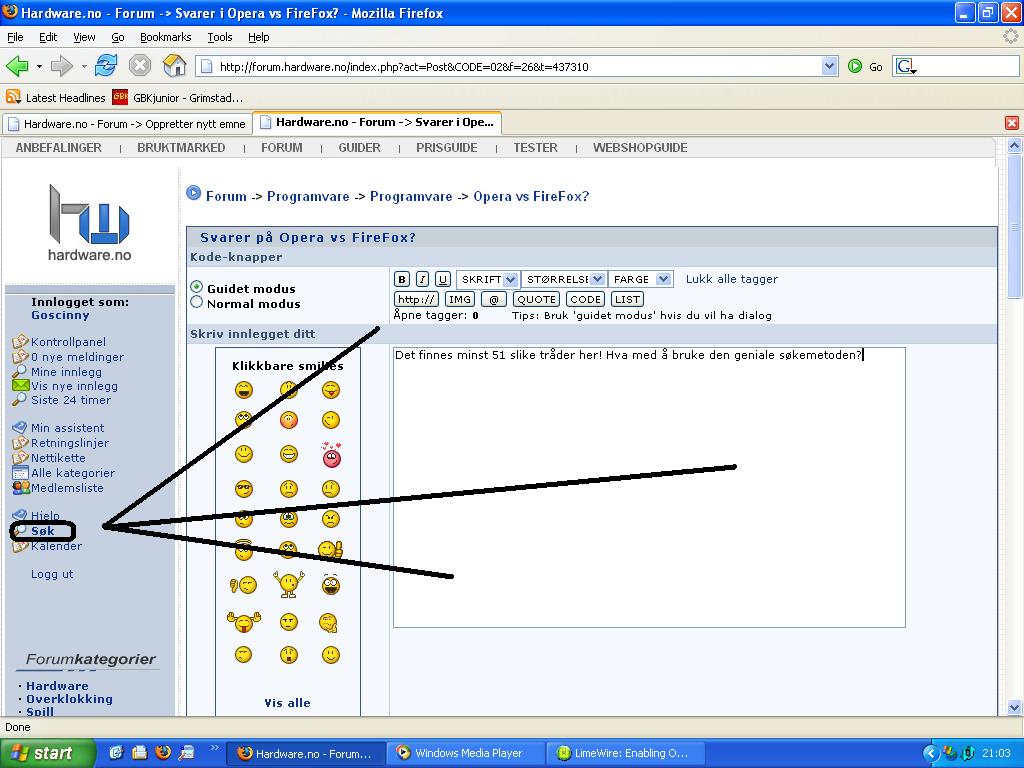Click inside the post message text area
The width and height of the screenshot is (1024, 768).
tap(649, 487)
